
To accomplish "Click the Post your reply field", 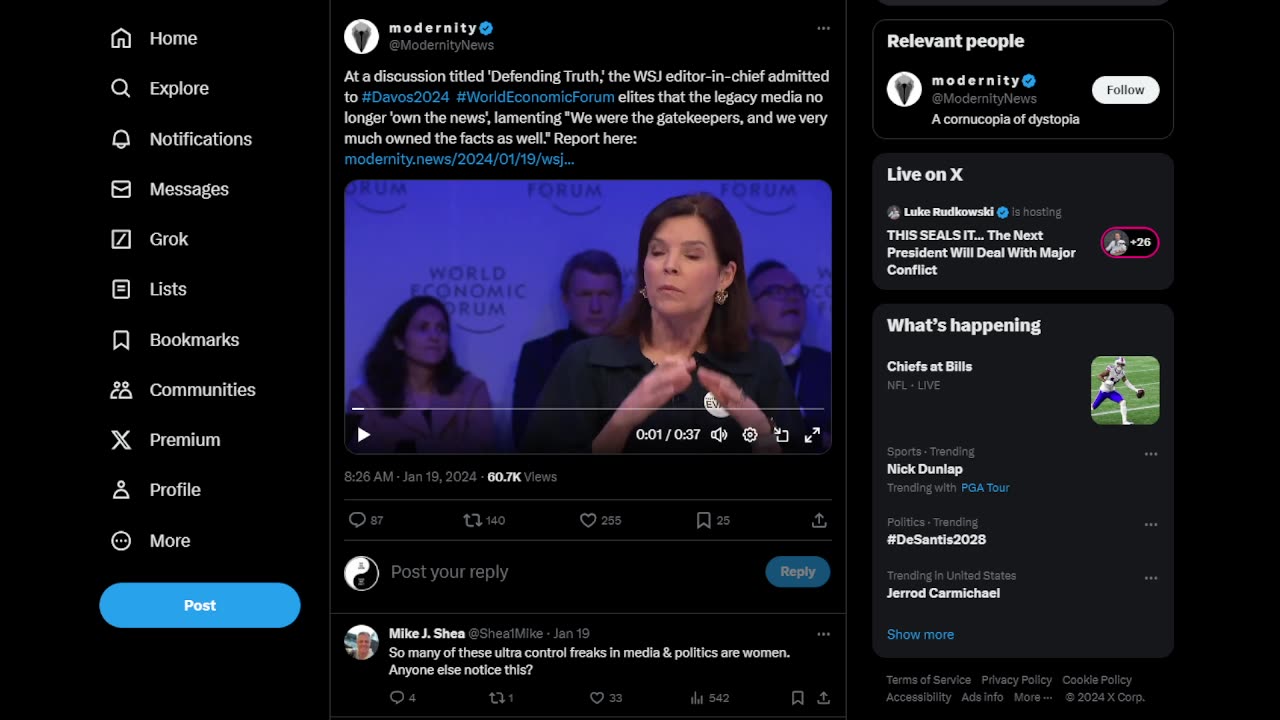I will click(570, 572).
